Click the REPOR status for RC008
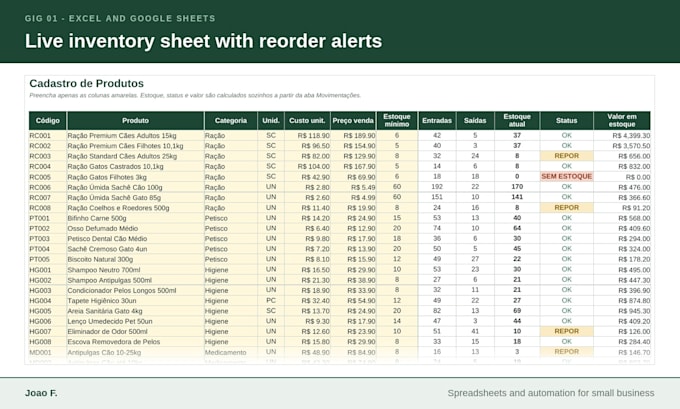This screenshot has height=409, width=680. tap(566, 208)
